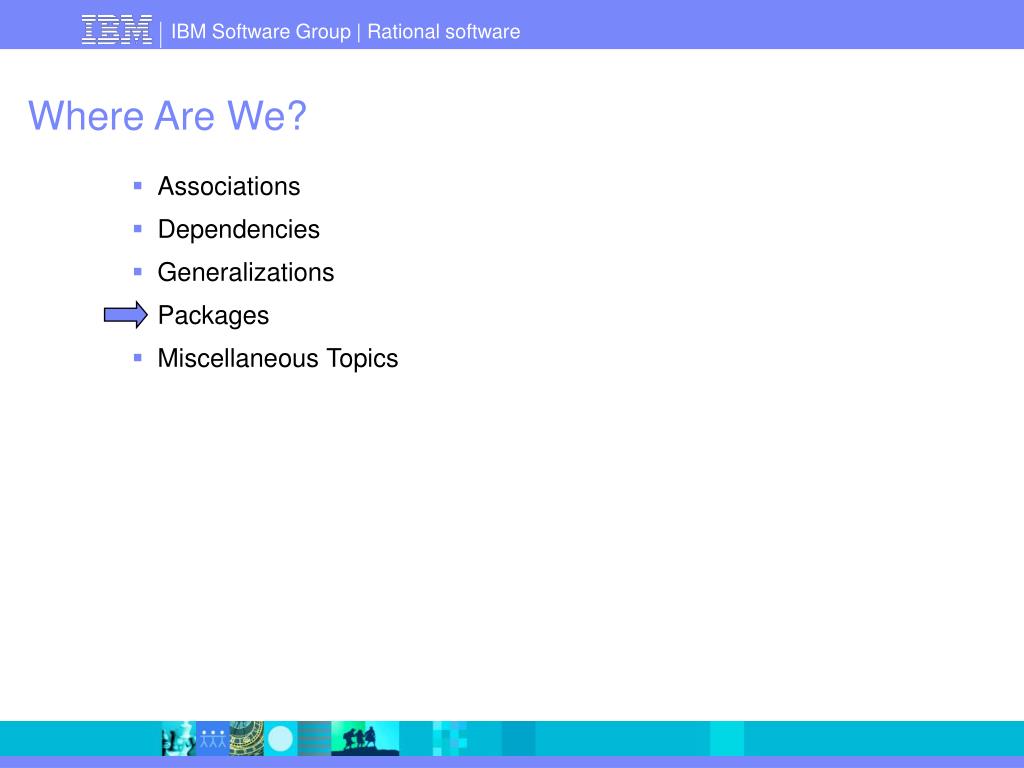
Task: Select the 'Packages' list item
Action: point(213,315)
